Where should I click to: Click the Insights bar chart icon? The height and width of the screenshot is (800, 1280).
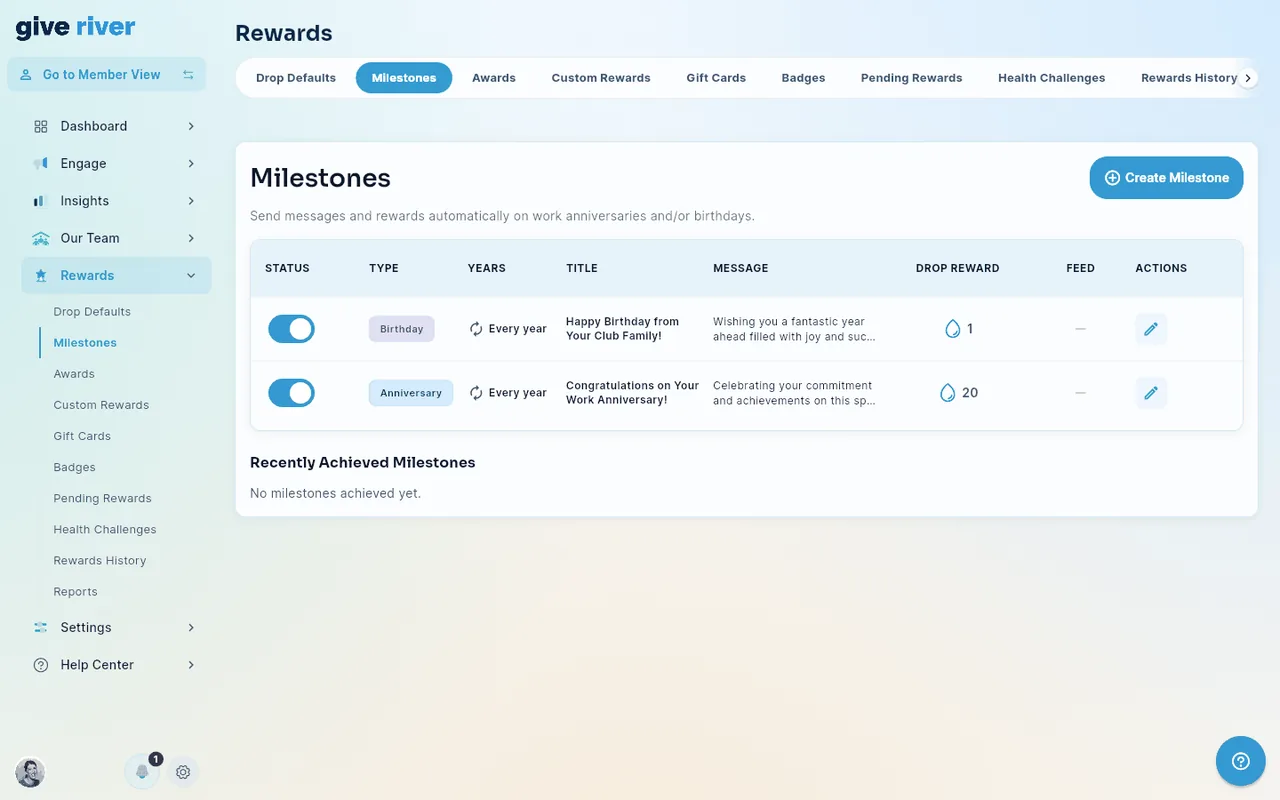point(40,201)
